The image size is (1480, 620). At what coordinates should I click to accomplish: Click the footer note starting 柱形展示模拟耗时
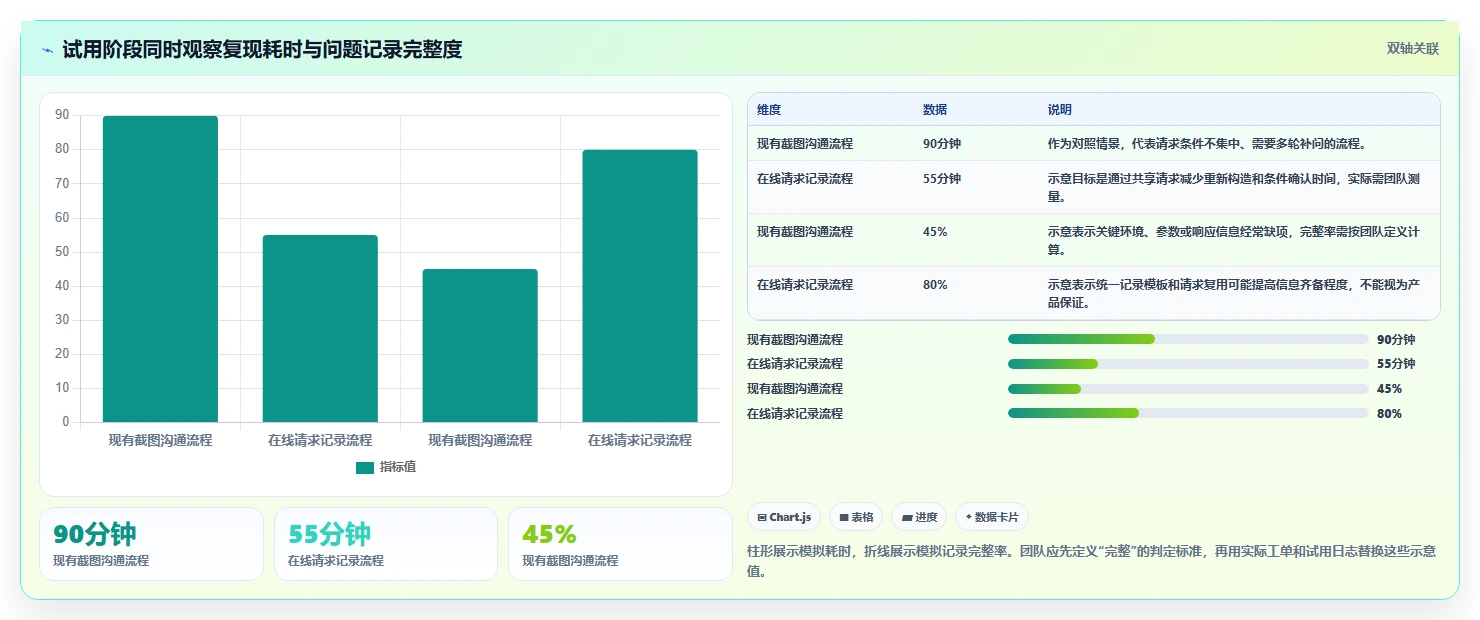(x=1092, y=561)
